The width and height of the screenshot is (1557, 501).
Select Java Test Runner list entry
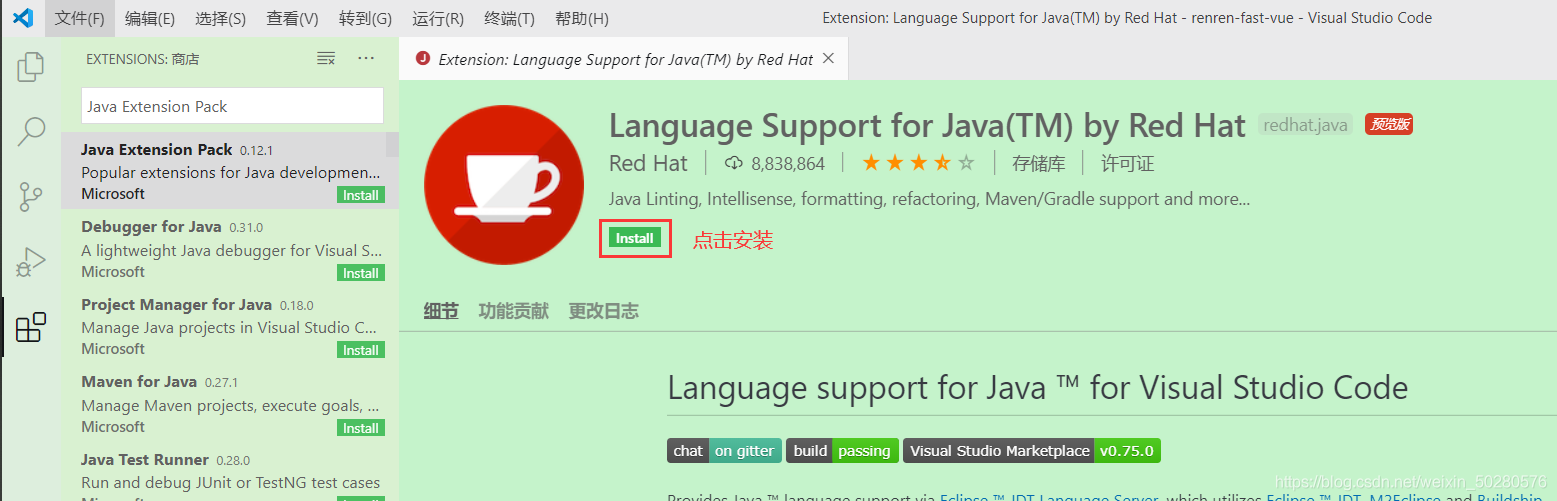230,472
